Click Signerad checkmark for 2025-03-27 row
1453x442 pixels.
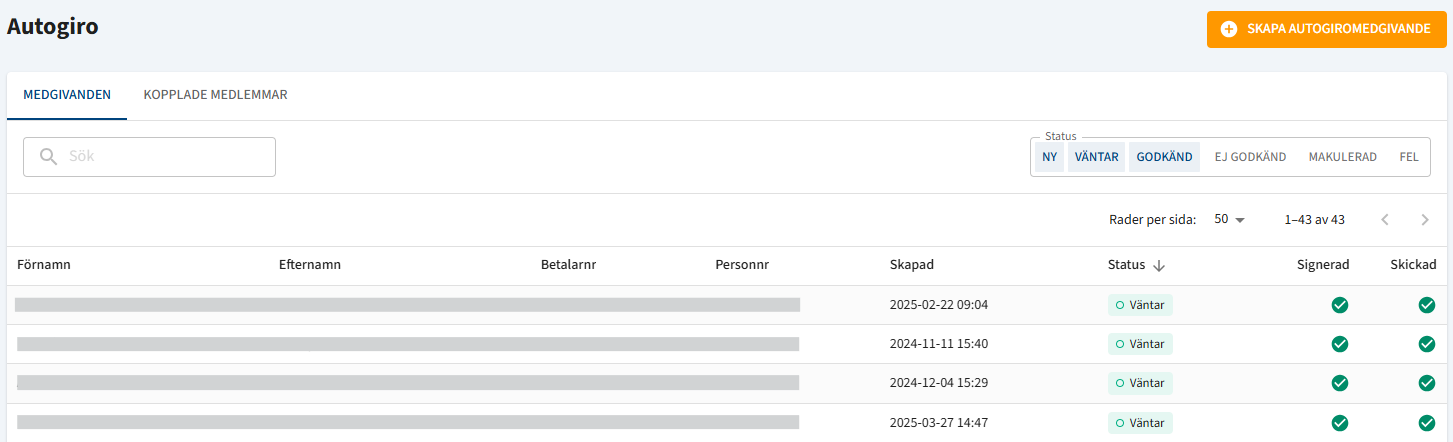coord(1340,423)
